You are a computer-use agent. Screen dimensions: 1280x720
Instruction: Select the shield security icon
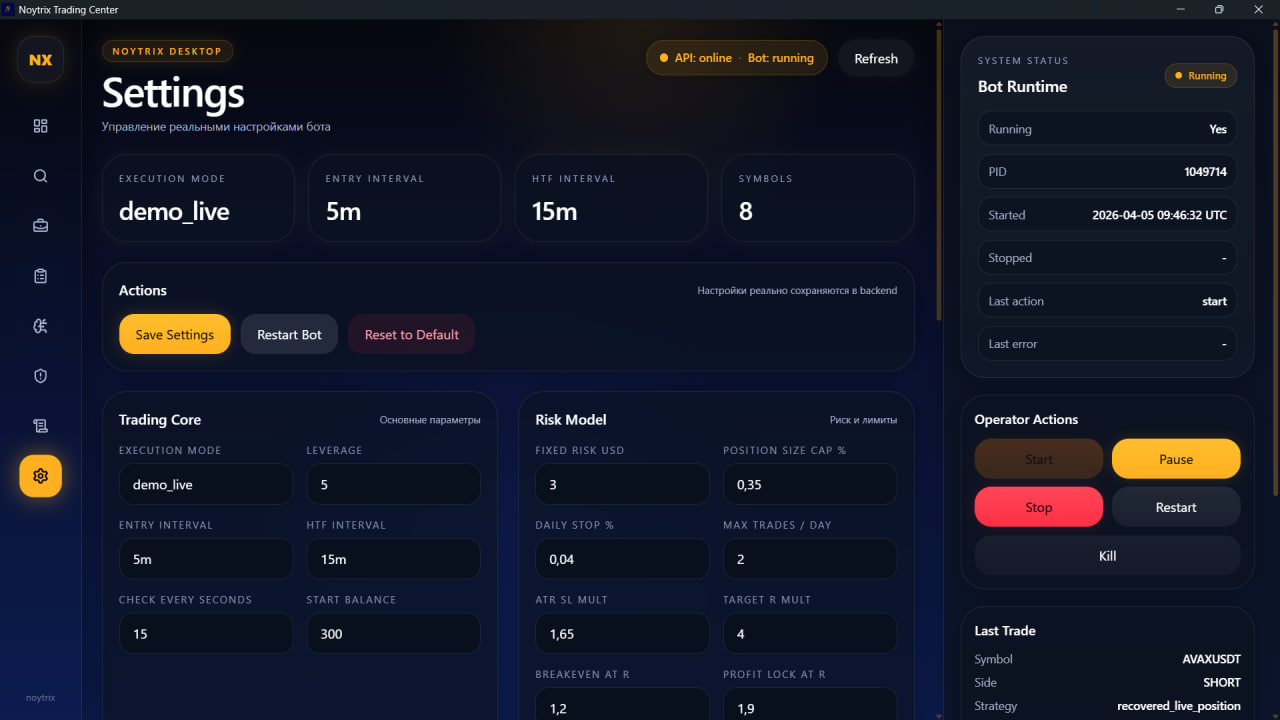point(40,375)
